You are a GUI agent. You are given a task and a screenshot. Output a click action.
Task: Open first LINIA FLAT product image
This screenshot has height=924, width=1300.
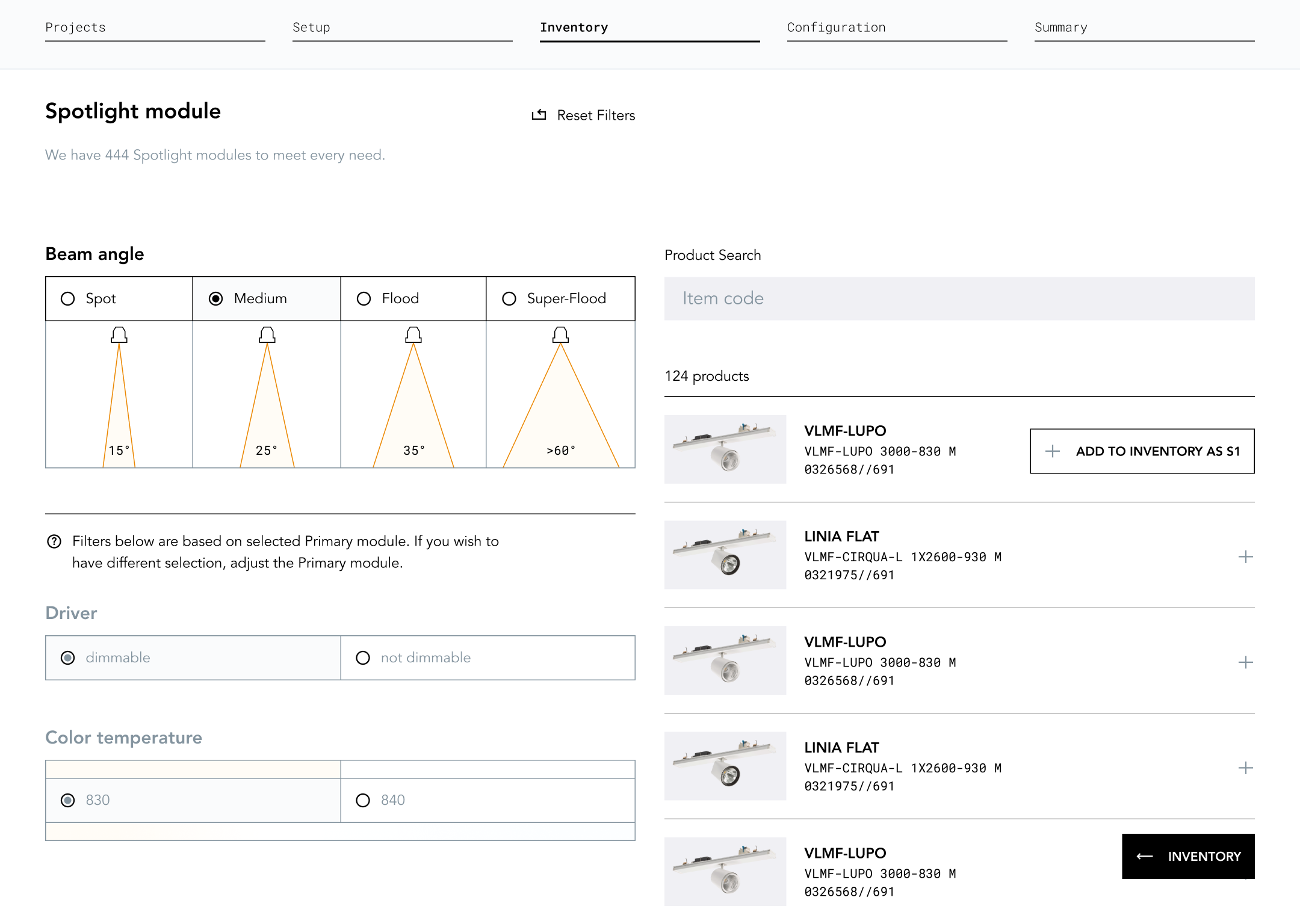click(x=725, y=555)
